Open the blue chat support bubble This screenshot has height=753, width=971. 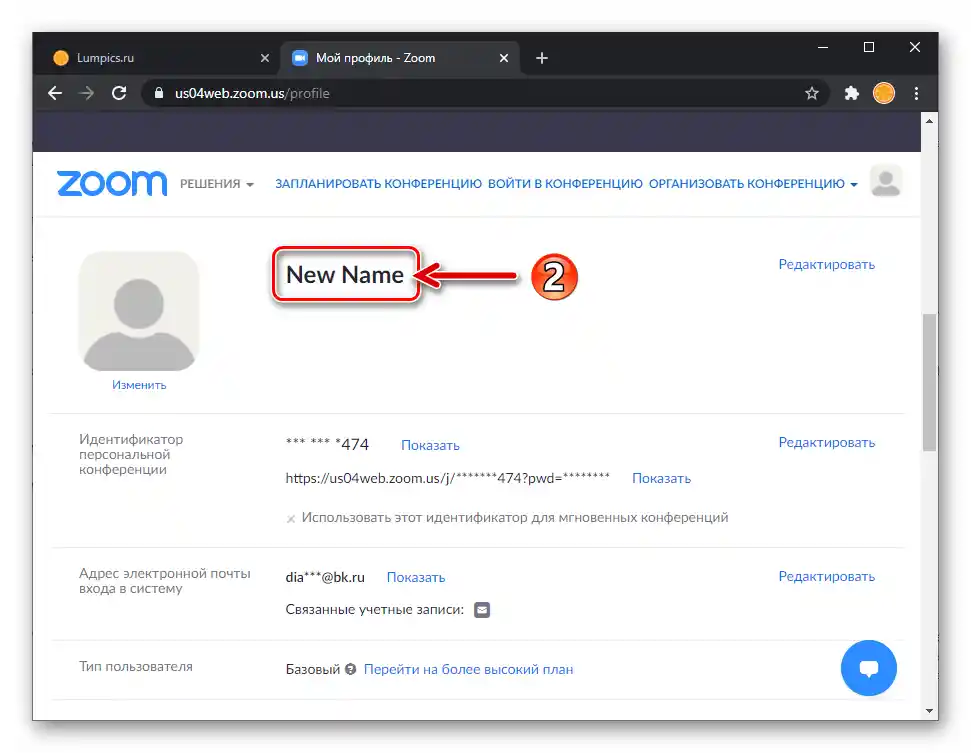tap(868, 668)
